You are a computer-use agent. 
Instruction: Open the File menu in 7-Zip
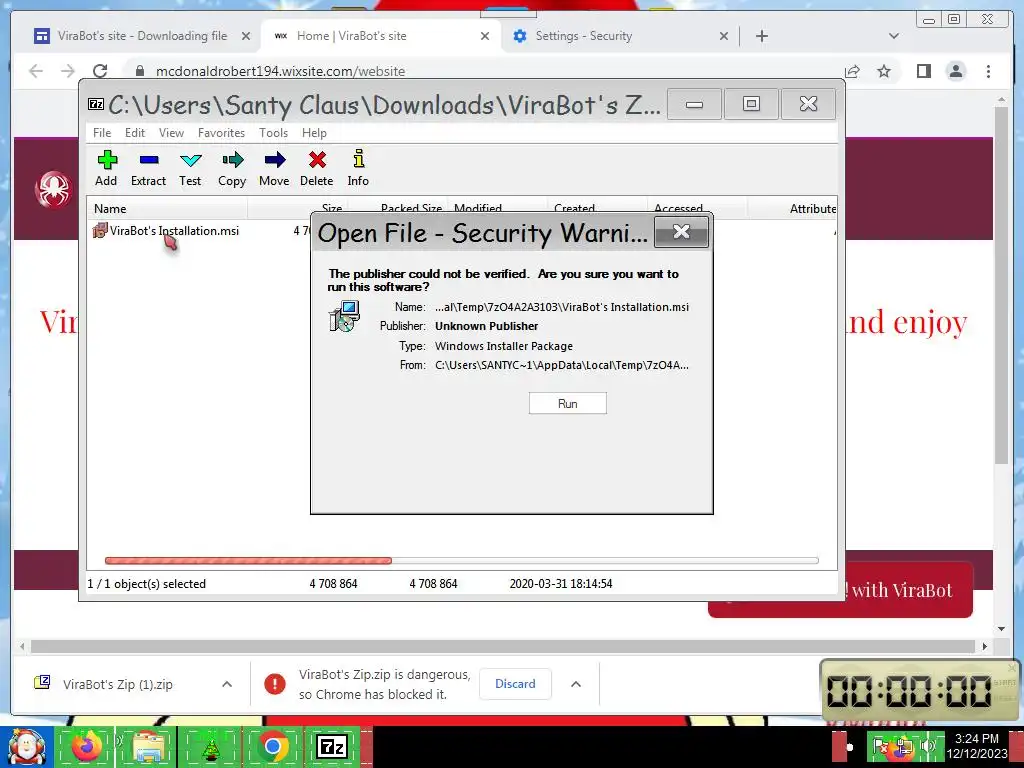click(x=102, y=133)
